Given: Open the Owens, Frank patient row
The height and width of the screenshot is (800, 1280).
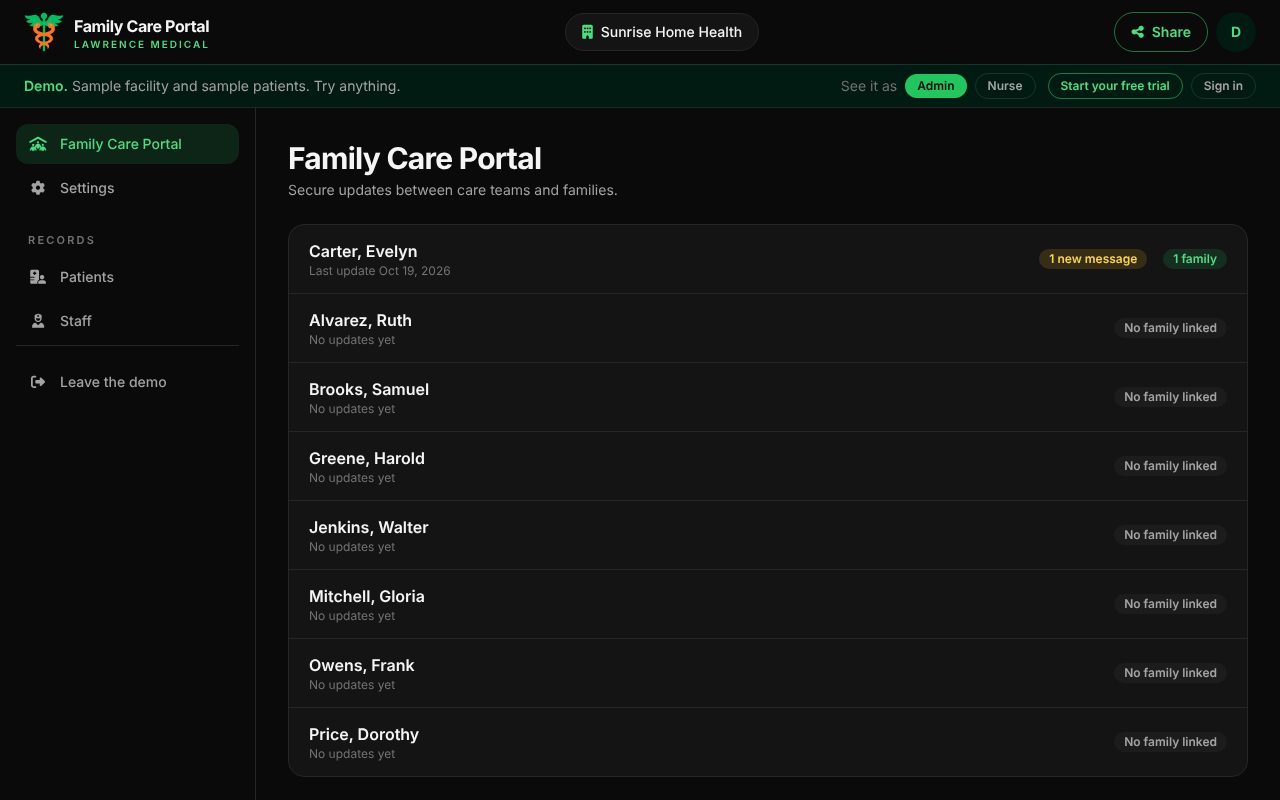Looking at the screenshot, I should (x=768, y=673).
